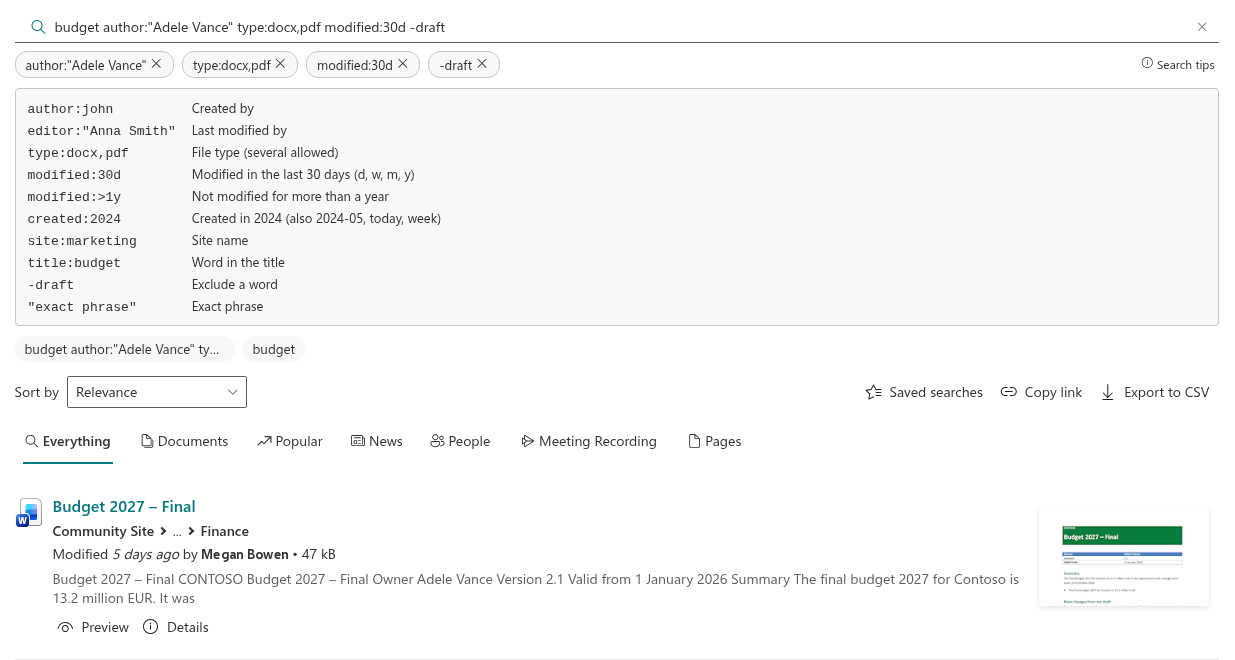Open the Budget 2027 – Final result title
Screen dimensions: 1235x660
pyautogui.click(x=124, y=506)
